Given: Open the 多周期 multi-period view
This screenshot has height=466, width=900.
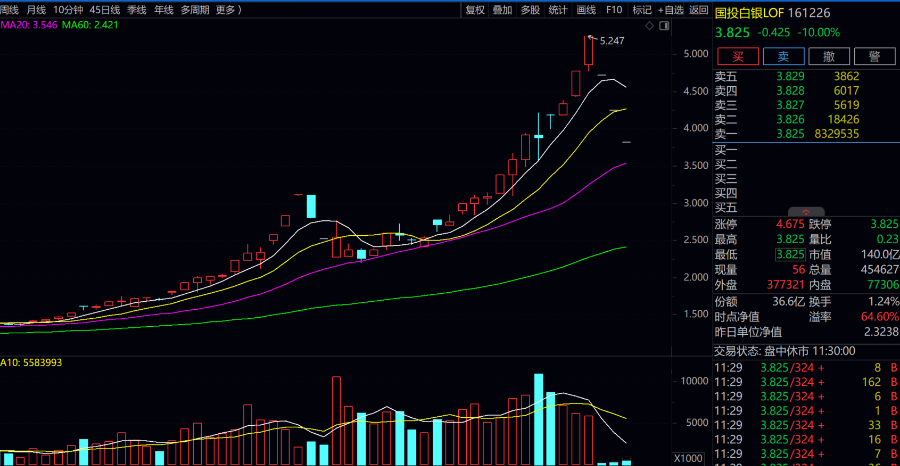Looking at the screenshot, I should pos(195,10).
